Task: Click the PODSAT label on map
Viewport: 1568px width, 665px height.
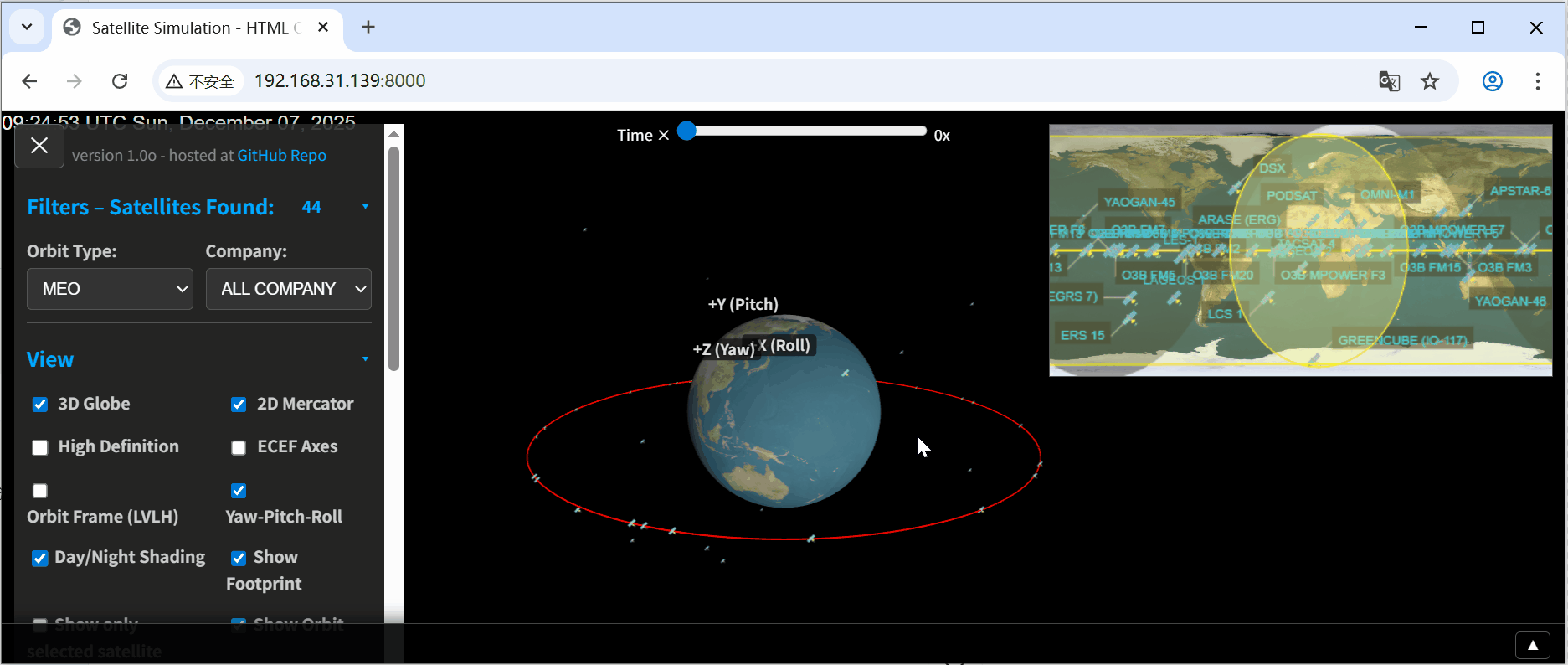Action: click(x=1292, y=195)
